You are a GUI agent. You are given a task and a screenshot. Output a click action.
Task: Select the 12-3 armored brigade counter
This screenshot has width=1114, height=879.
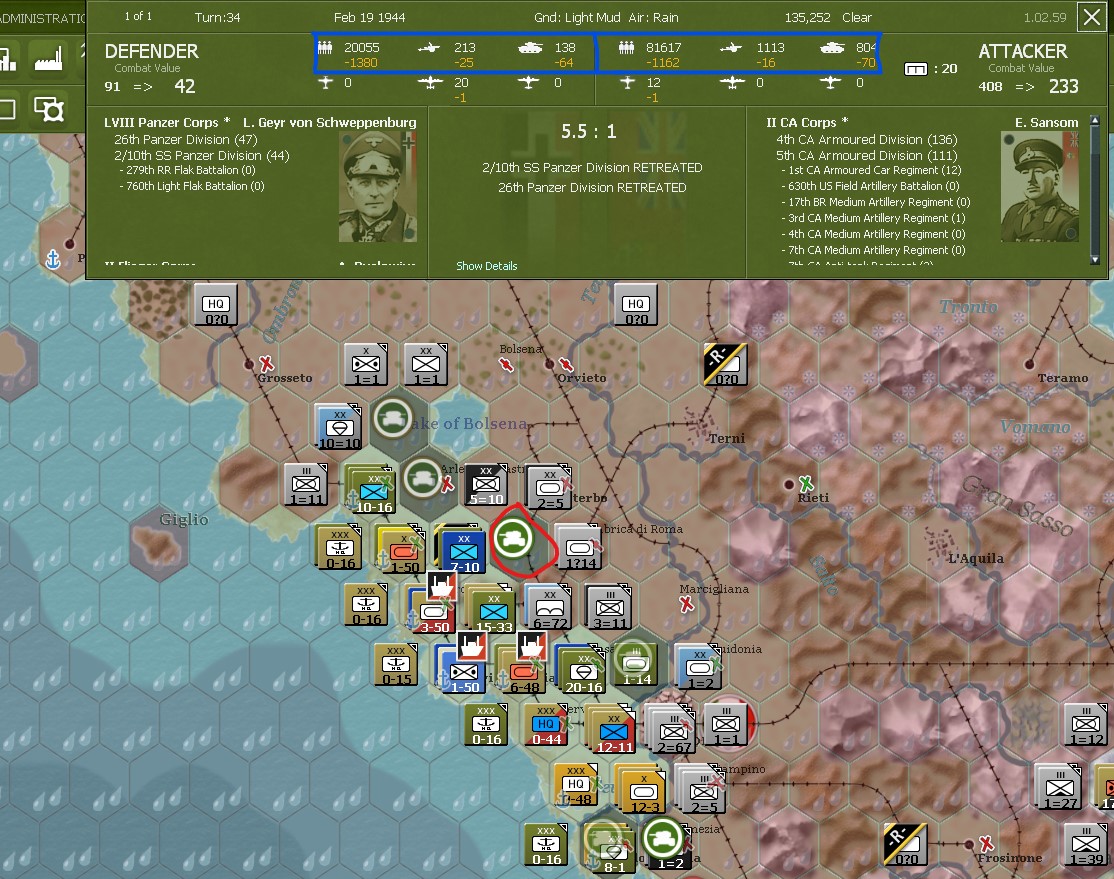[x=643, y=790]
